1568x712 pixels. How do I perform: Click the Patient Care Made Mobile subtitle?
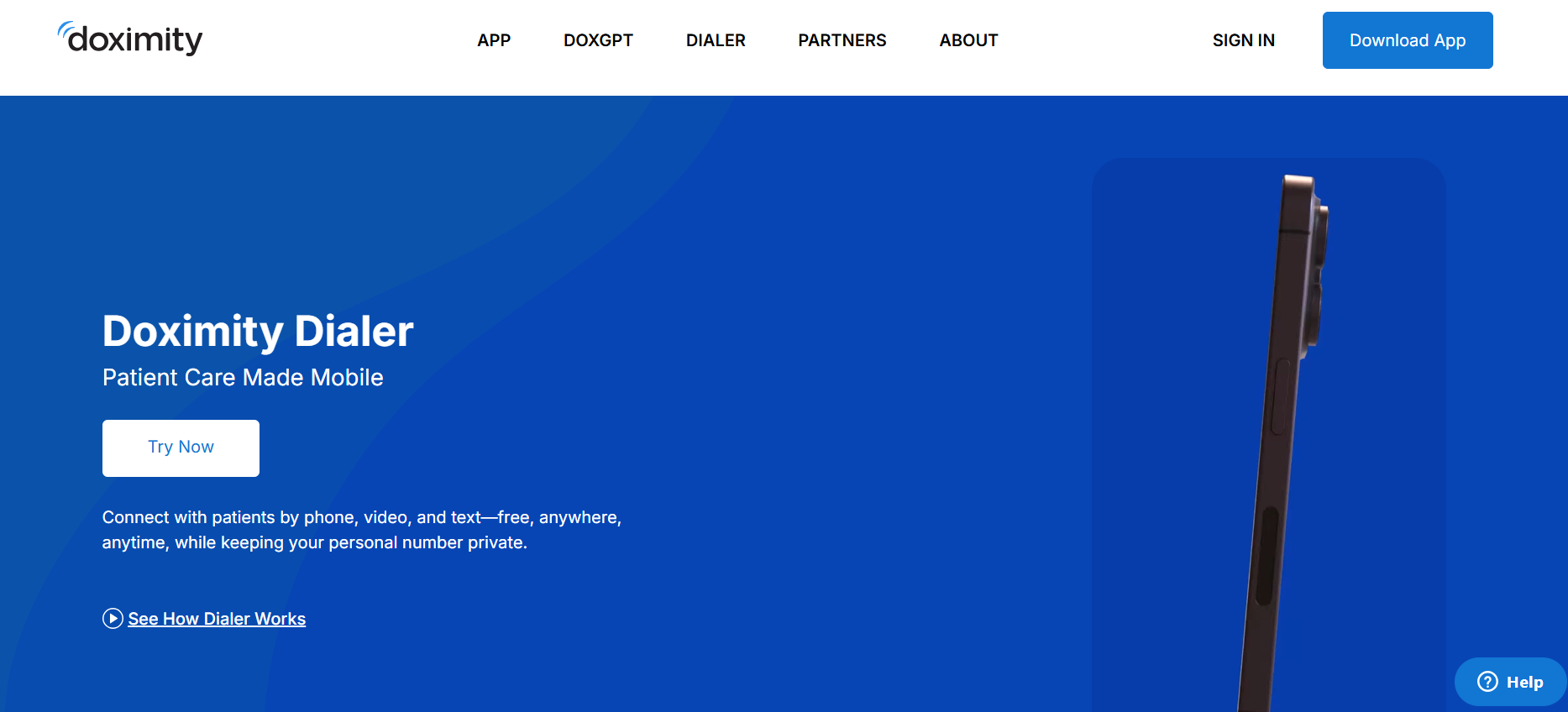point(243,378)
